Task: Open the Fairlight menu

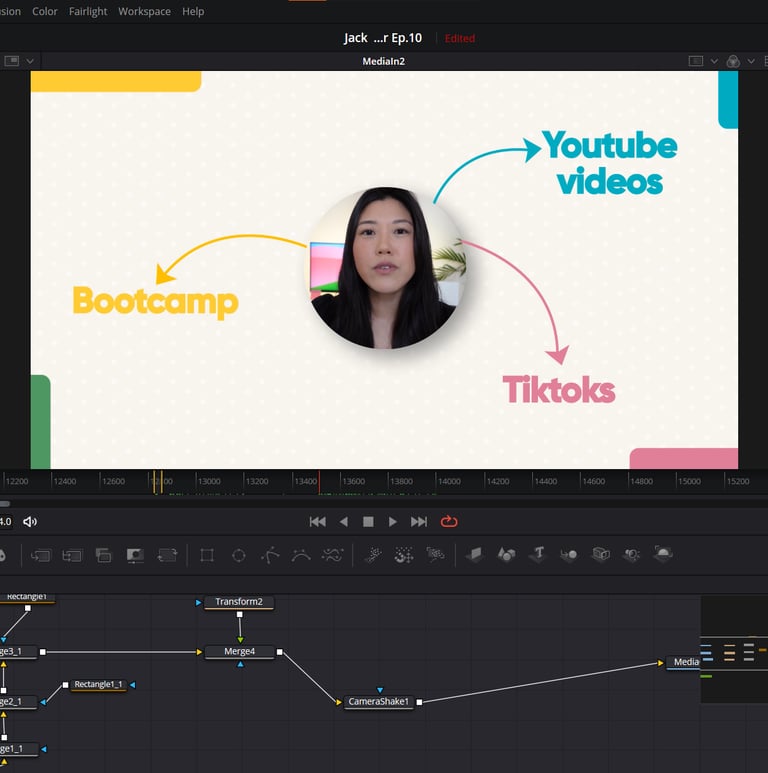Action: click(x=88, y=11)
